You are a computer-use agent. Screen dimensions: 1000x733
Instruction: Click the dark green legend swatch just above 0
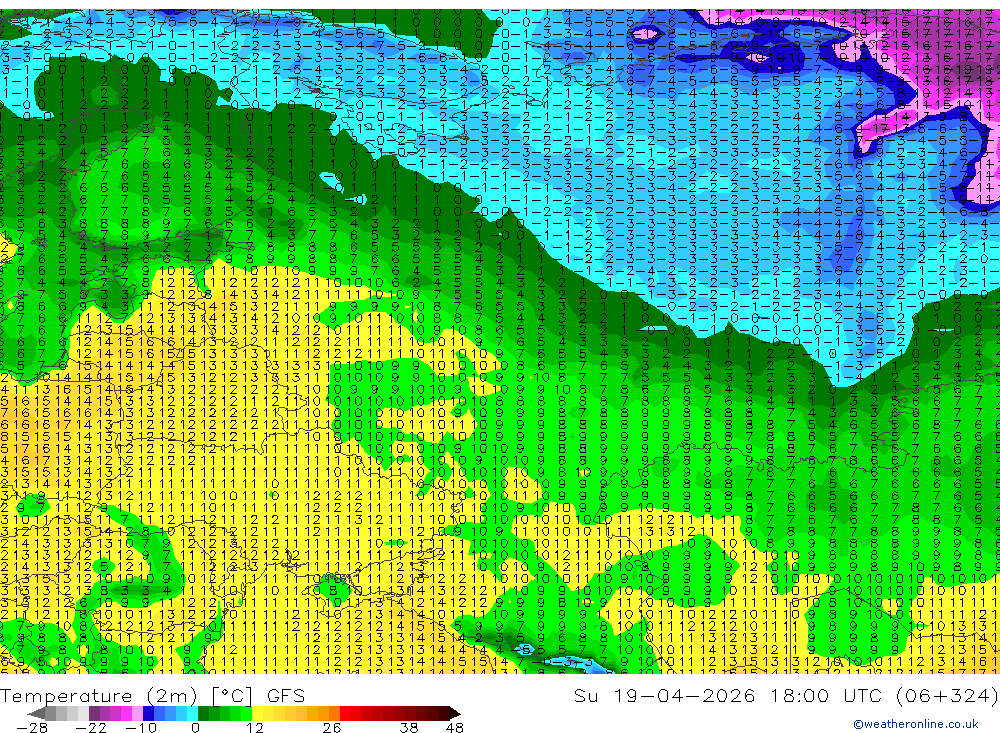(203, 713)
